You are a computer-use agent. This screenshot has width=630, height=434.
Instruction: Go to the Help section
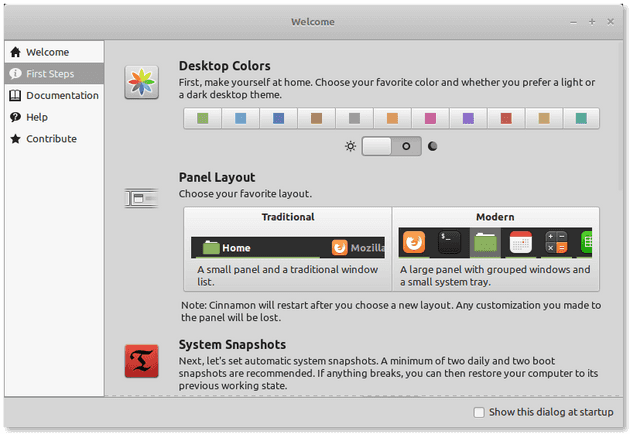(x=54, y=117)
